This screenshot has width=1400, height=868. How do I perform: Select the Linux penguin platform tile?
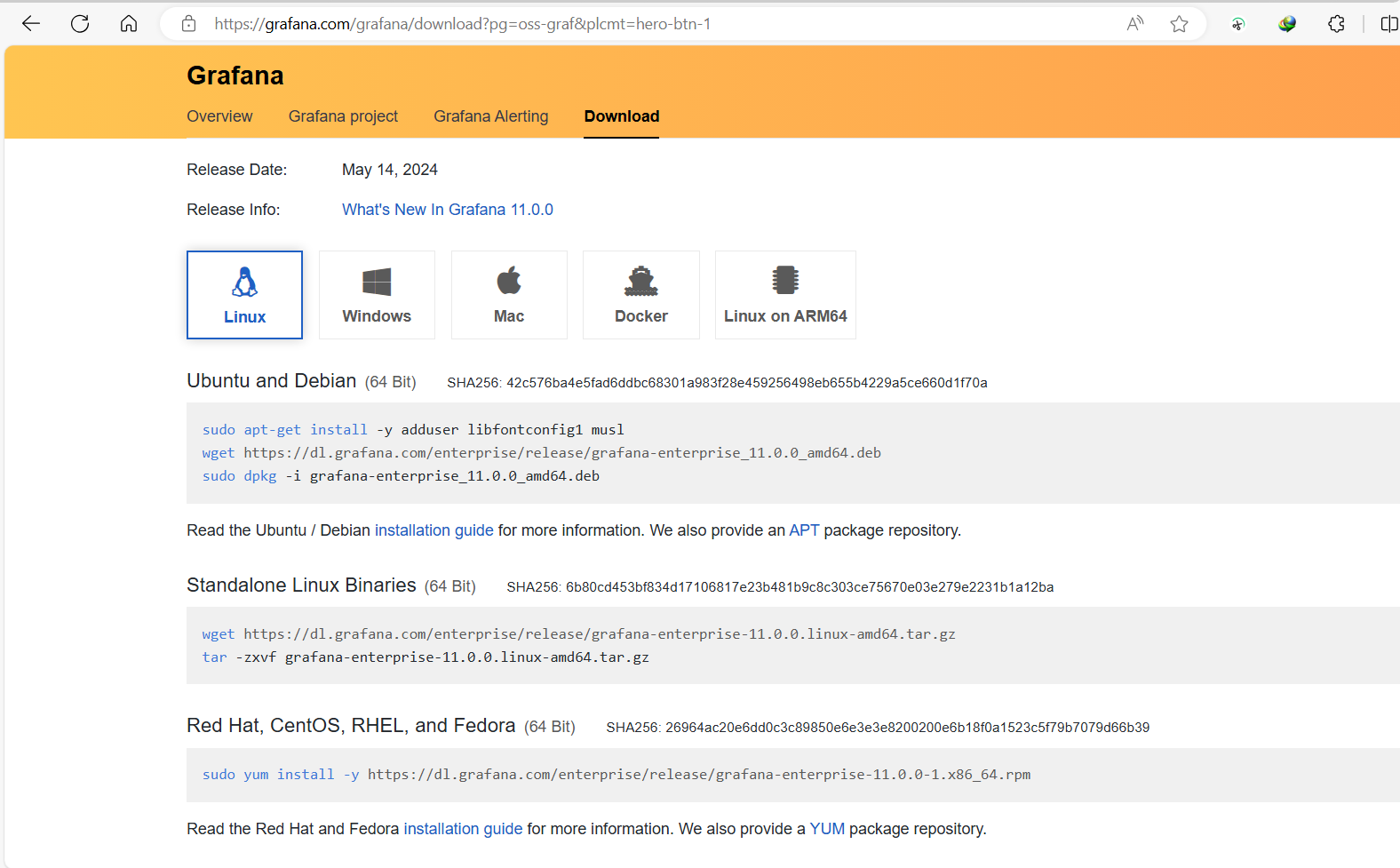point(244,295)
